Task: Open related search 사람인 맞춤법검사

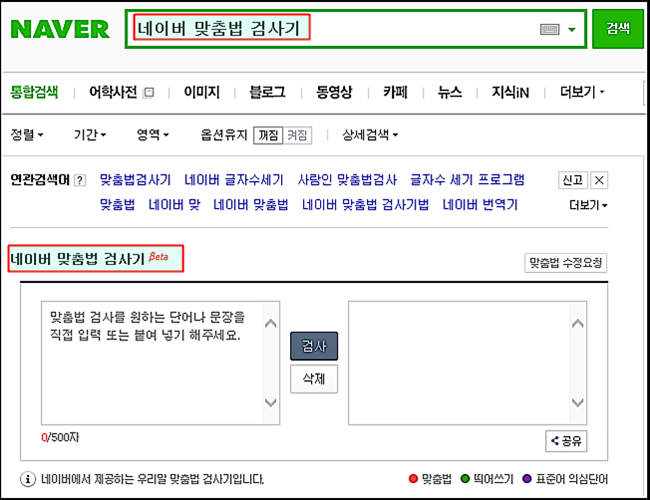Action: 347,180
